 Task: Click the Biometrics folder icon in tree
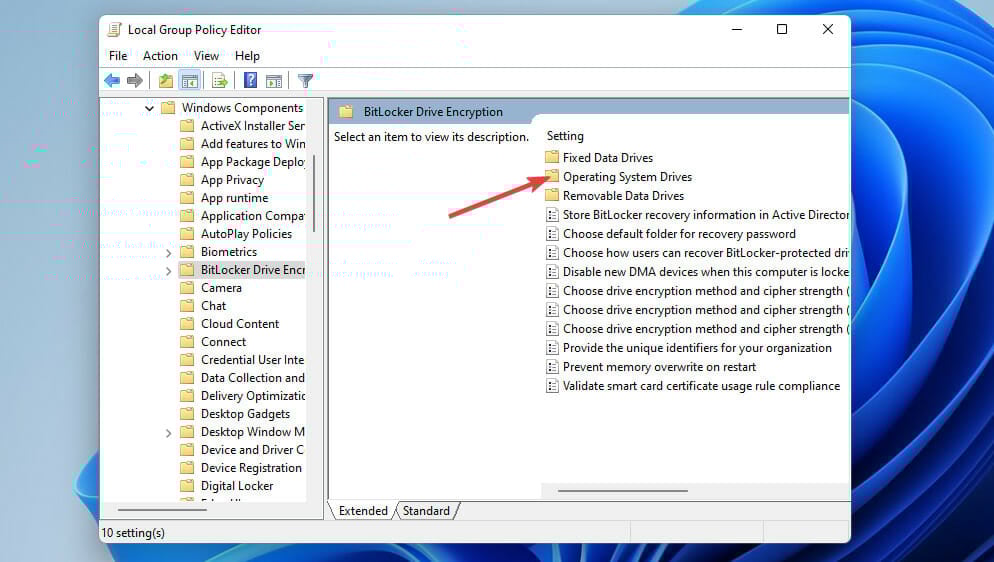[x=187, y=252]
